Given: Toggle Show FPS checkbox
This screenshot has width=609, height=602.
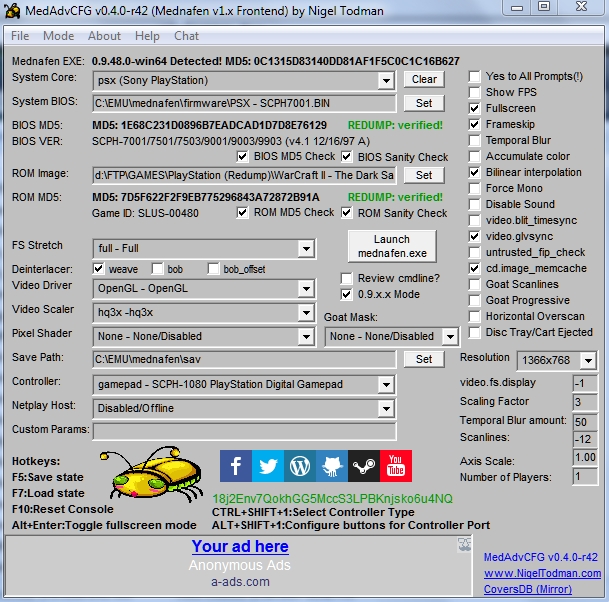Looking at the screenshot, I should (475, 92).
